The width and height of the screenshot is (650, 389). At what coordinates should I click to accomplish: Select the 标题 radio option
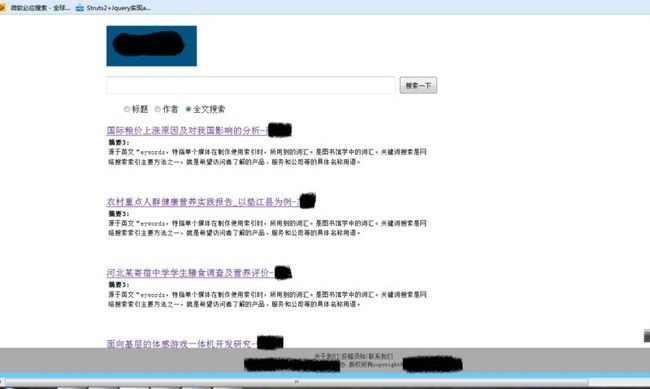point(127,109)
